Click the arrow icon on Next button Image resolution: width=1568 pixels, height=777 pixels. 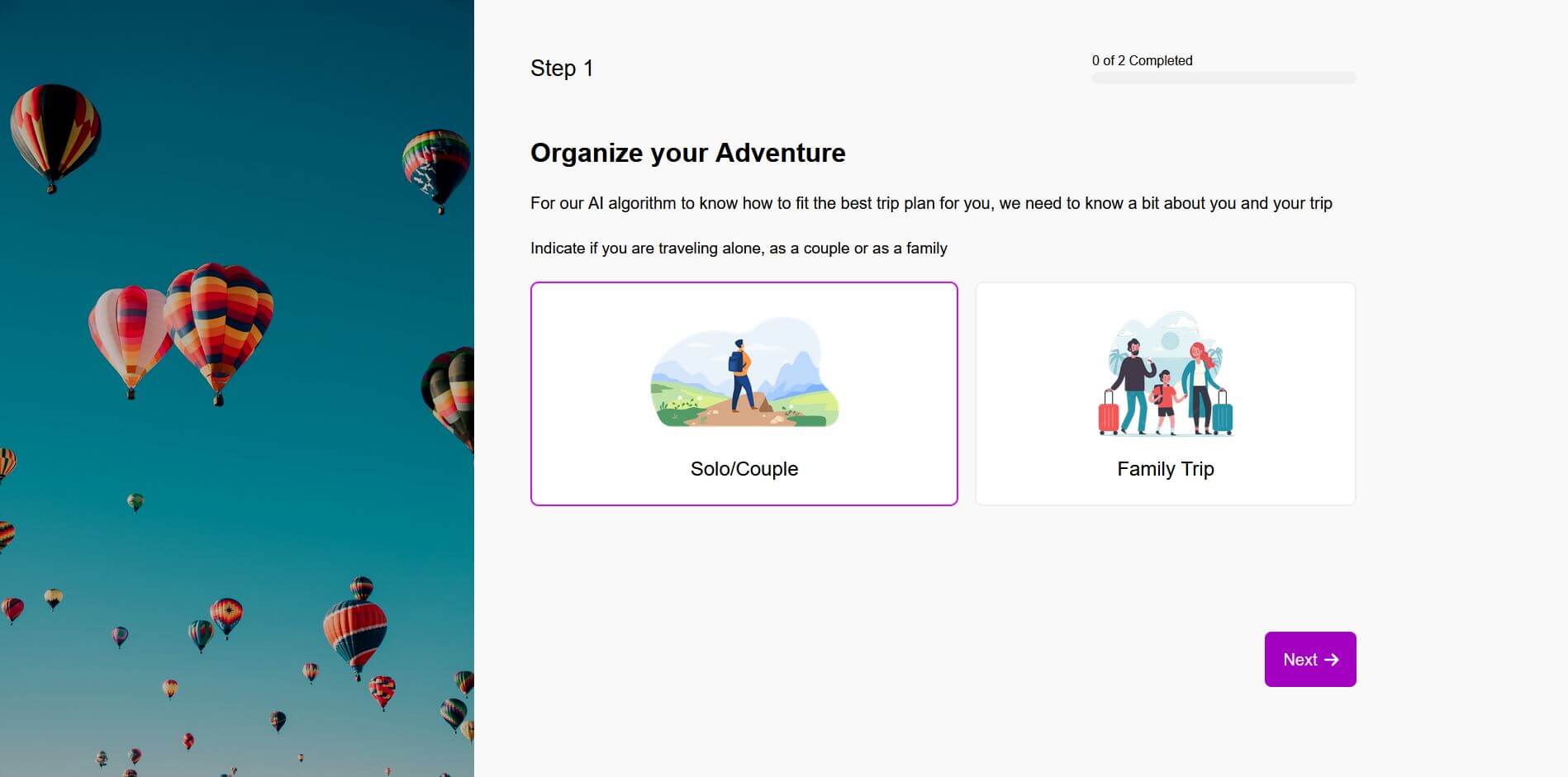(1331, 660)
